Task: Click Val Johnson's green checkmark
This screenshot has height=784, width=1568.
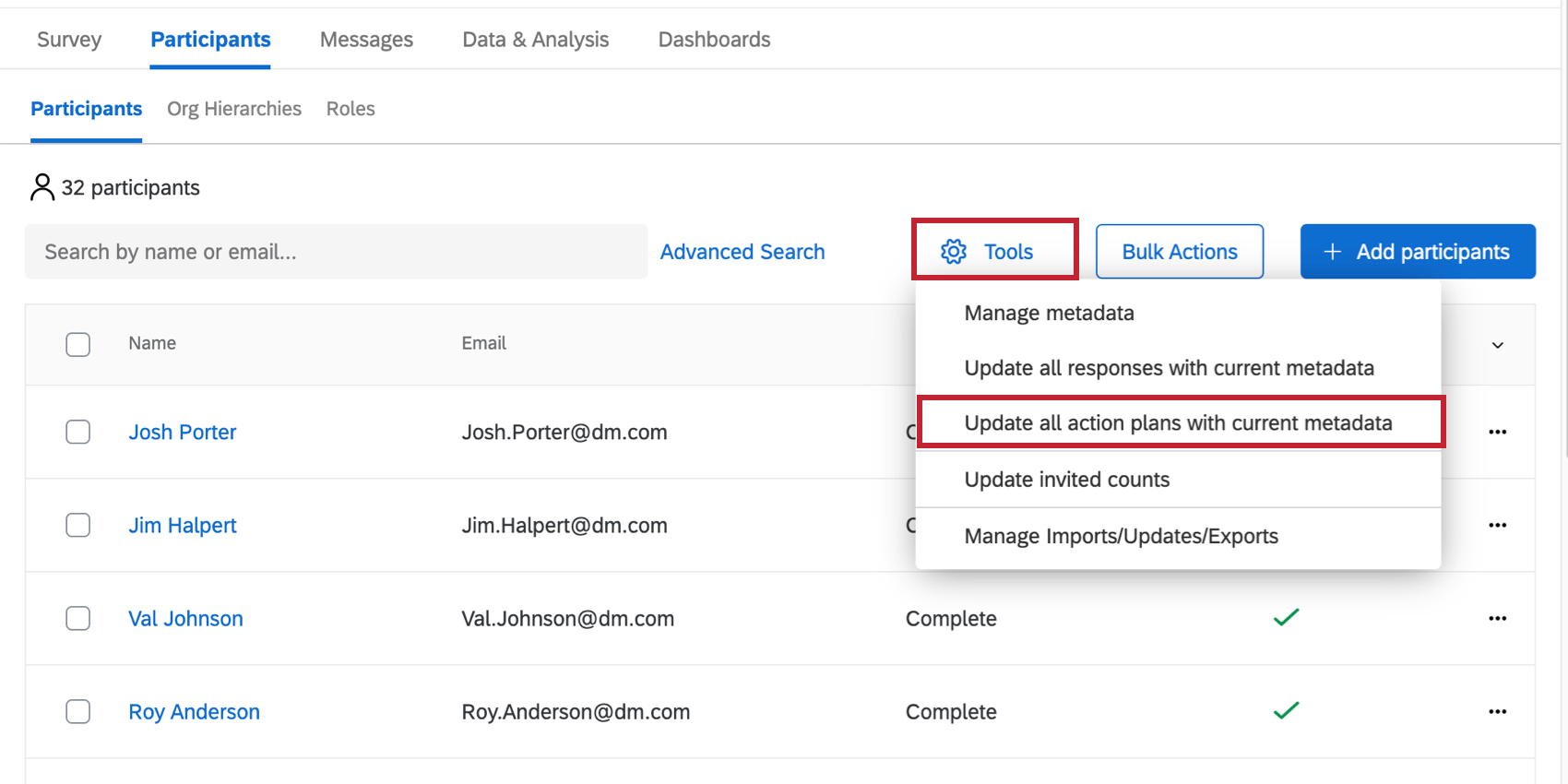Action: (x=1286, y=617)
